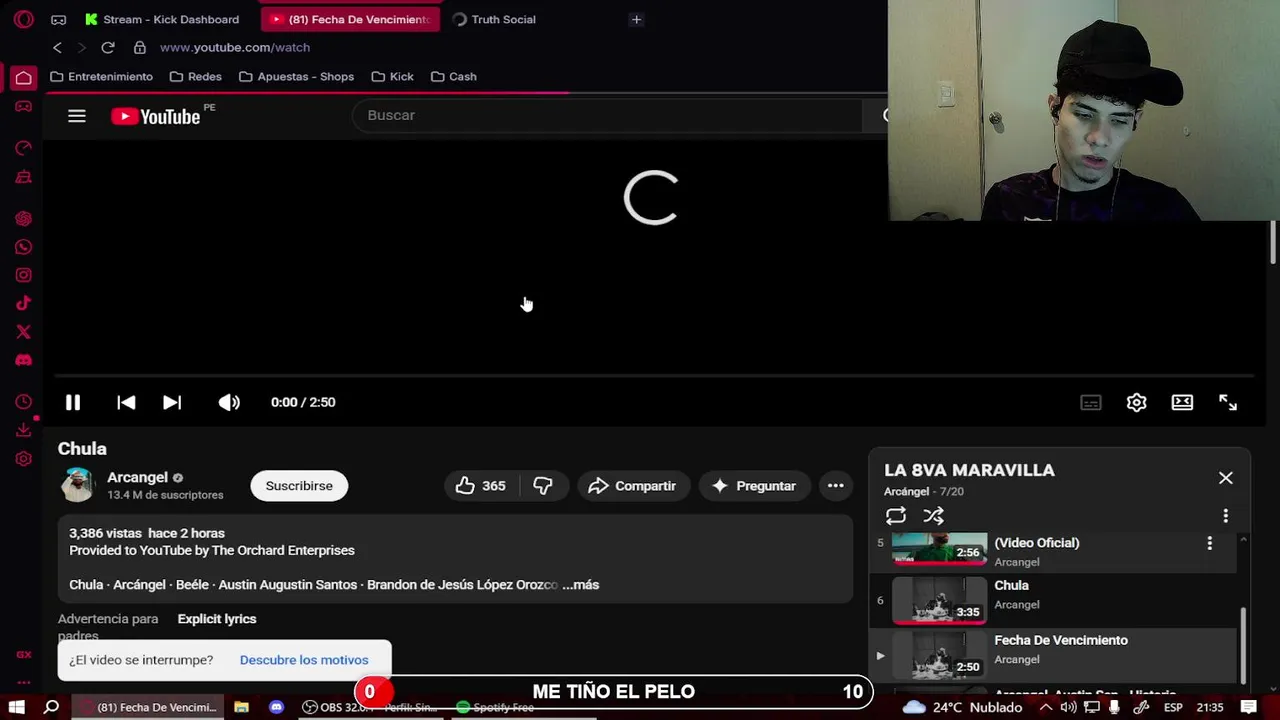Open Instagram in the sidebar
Image resolution: width=1280 pixels, height=720 pixels.
pos(24,275)
